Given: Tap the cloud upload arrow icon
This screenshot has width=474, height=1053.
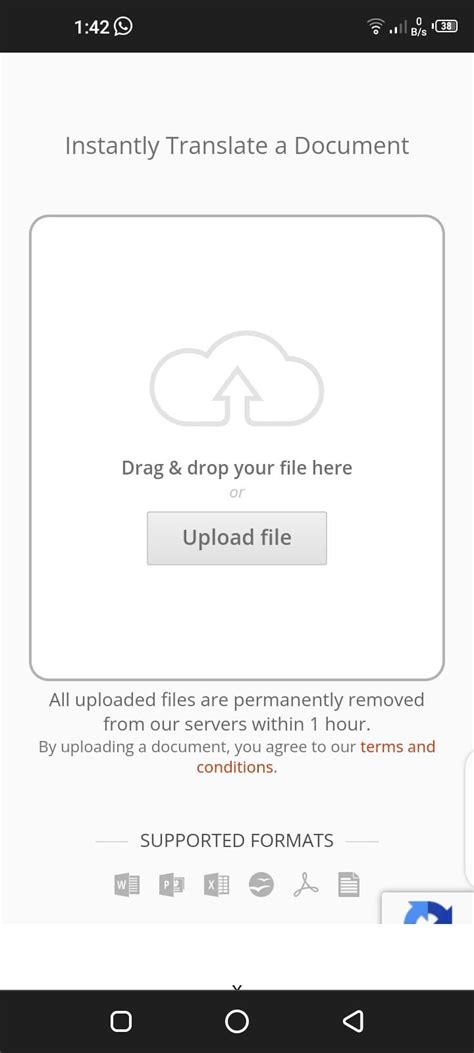Looking at the screenshot, I should coord(237,379).
